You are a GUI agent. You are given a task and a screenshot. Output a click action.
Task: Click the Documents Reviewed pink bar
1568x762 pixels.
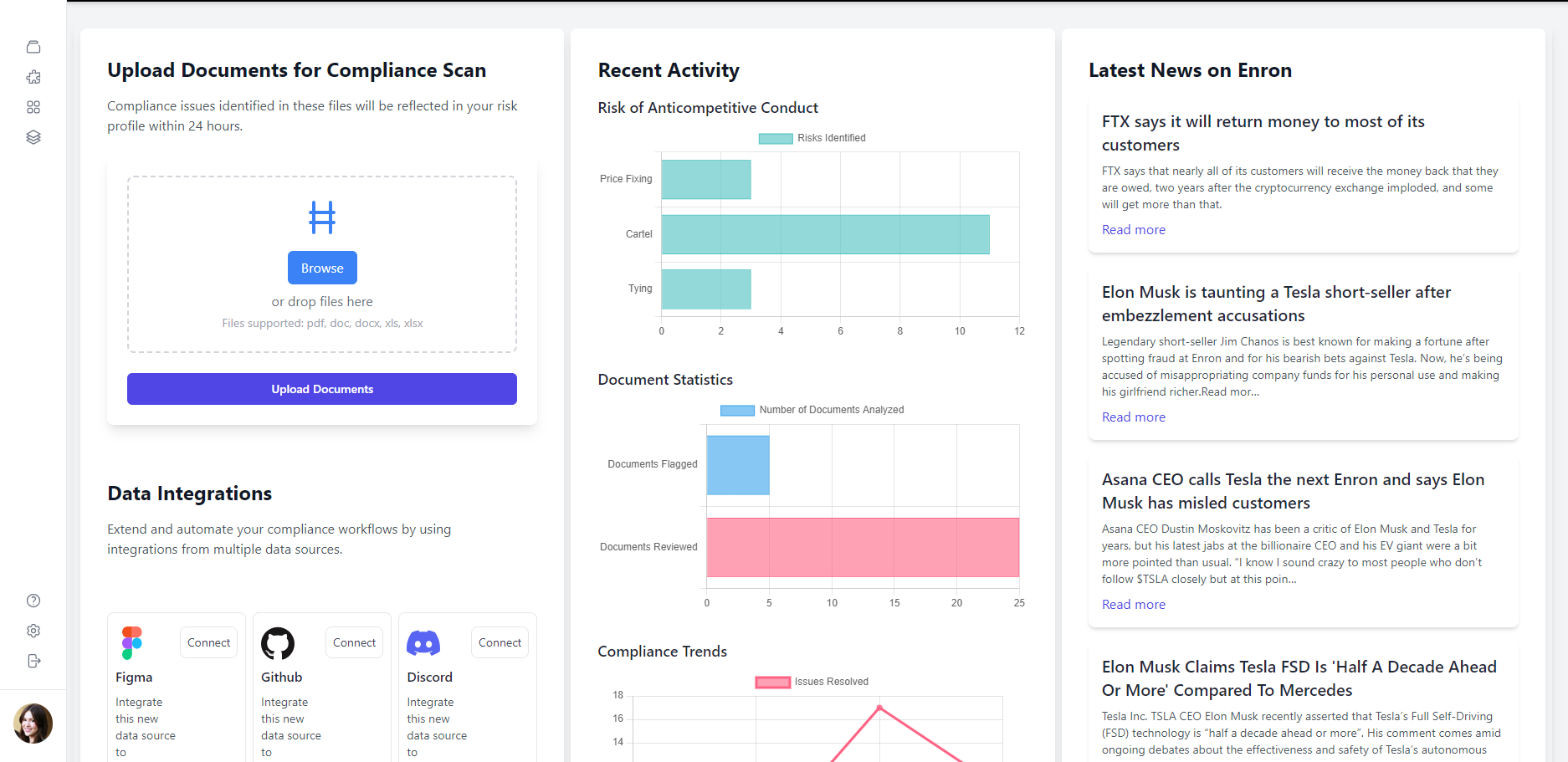pyautogui.click(x=863, y=547)
